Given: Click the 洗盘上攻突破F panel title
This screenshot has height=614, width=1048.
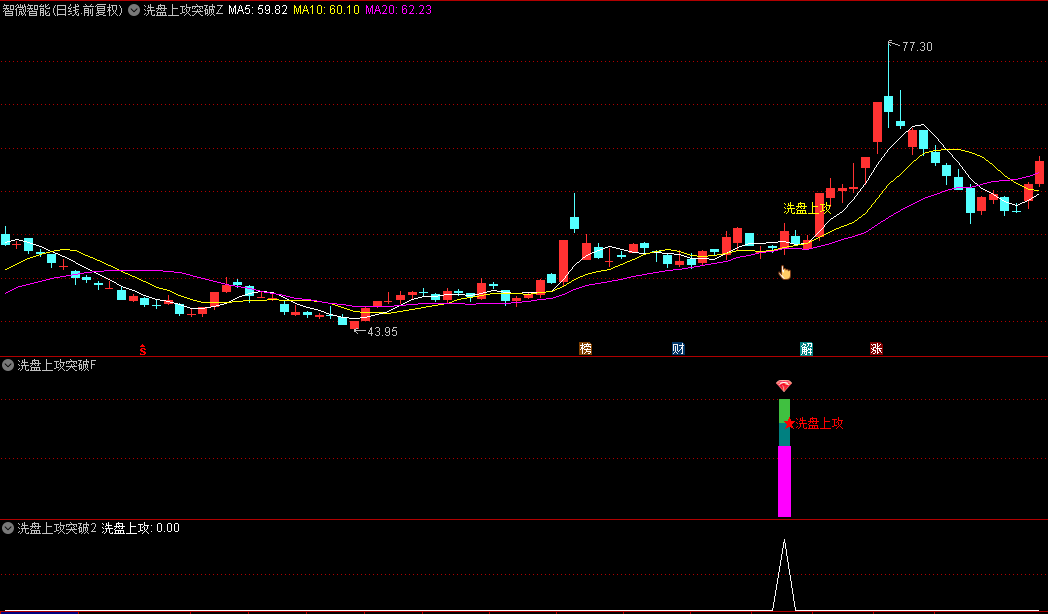Looking at the screenshot, I should click(x=57, y=365).
